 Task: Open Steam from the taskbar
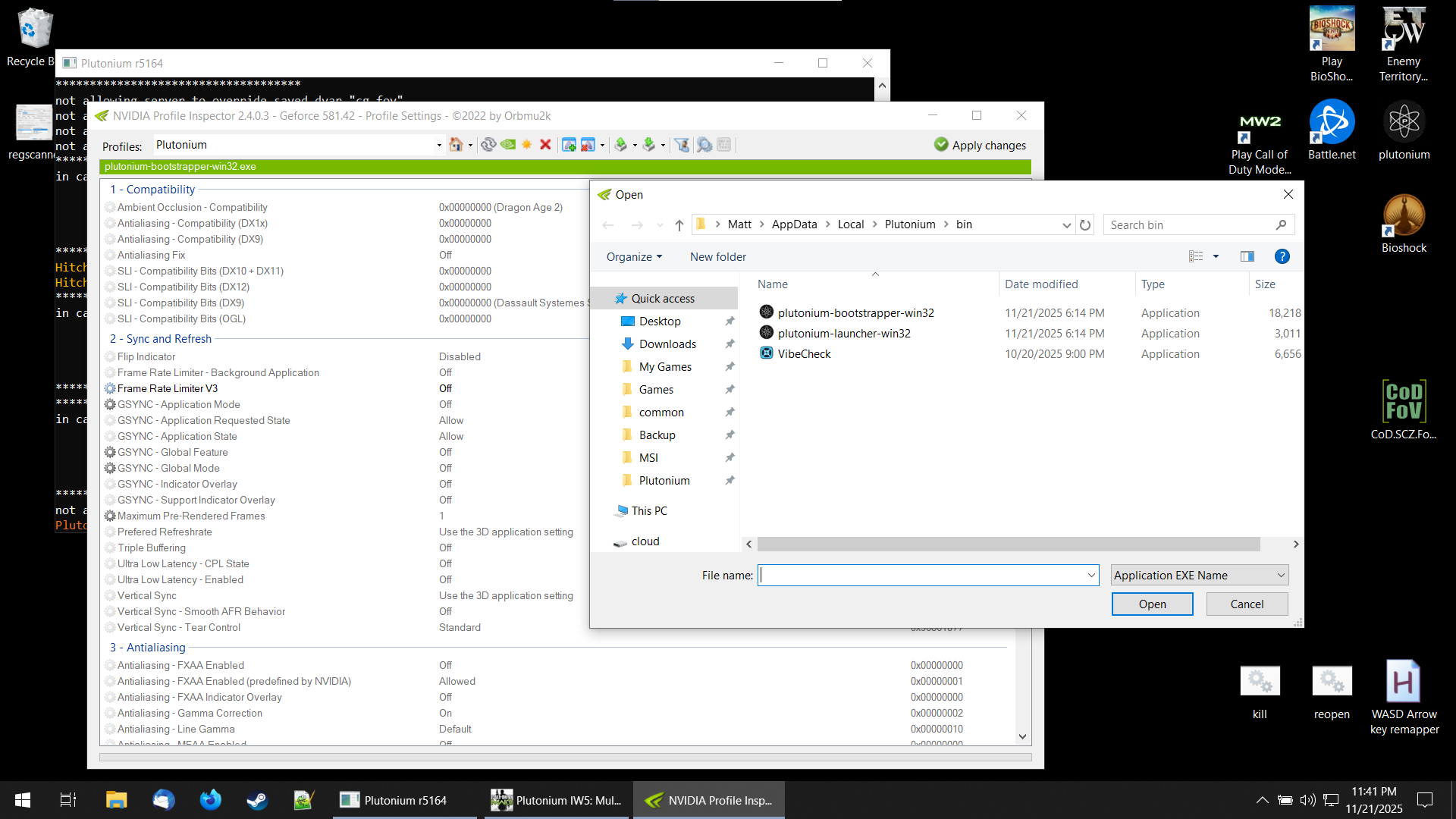257,800
